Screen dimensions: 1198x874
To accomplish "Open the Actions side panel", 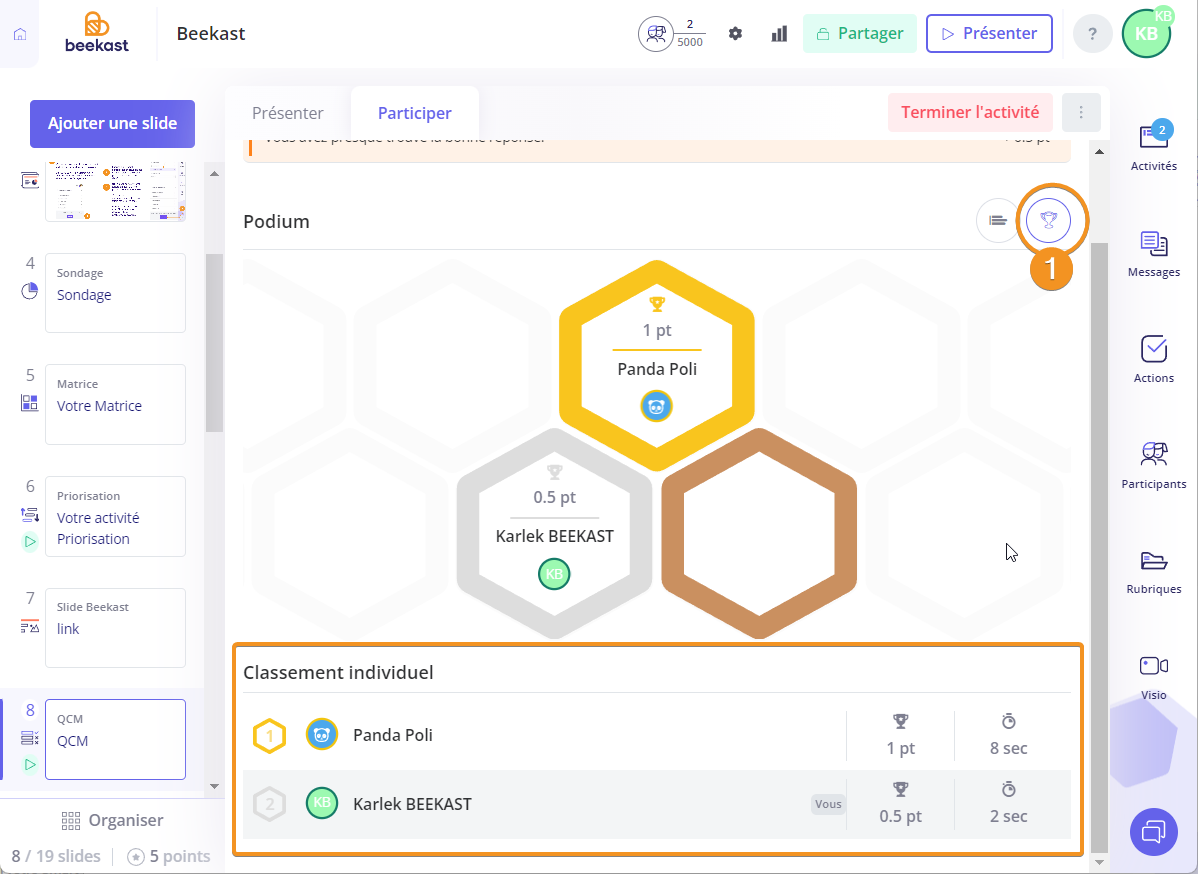I will pyautogui.click(x=1154, y=359).
